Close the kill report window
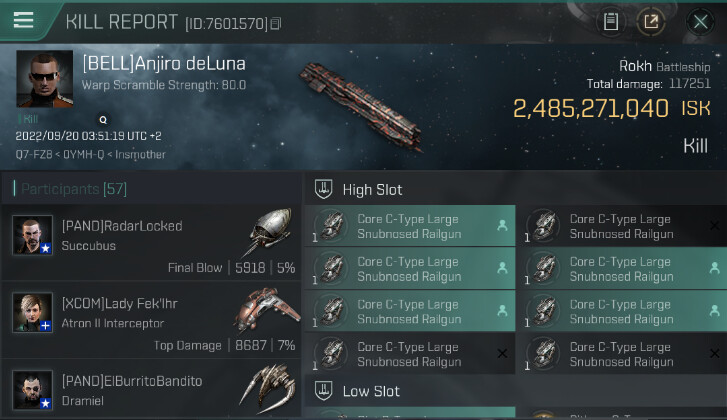 tap(701, 21)
